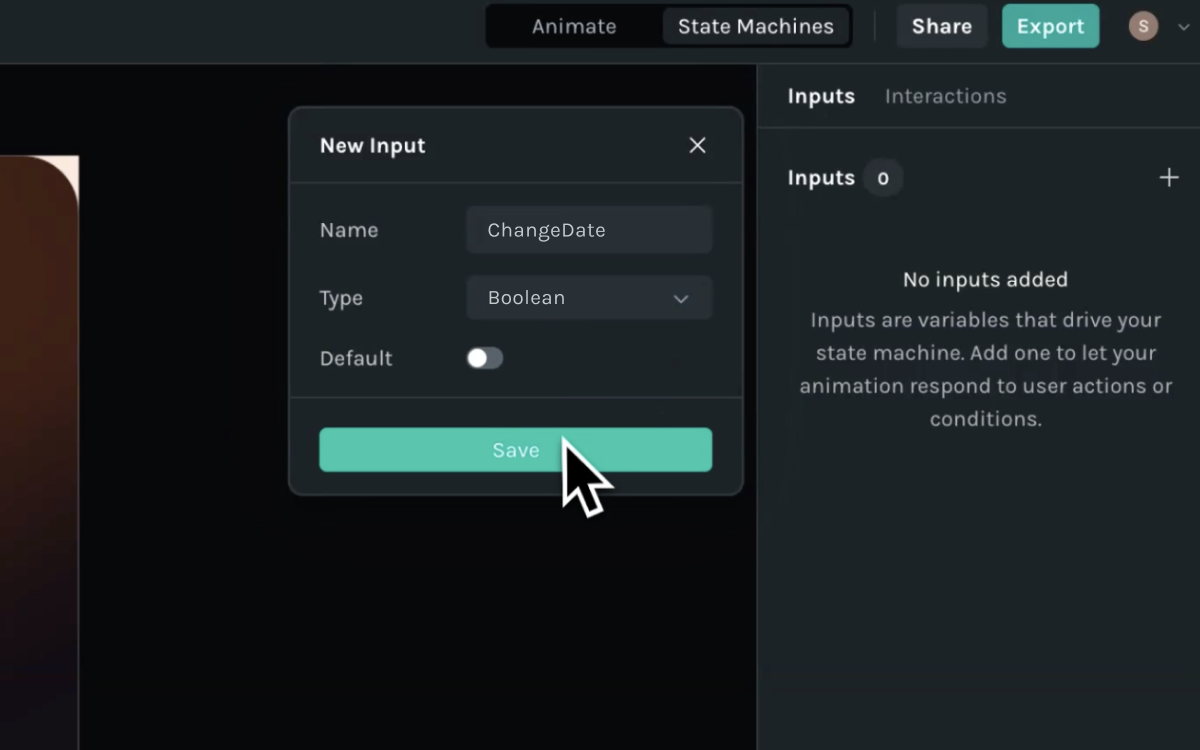
Task: Select the State Machines tab
Action: click(x=755, y=27)
